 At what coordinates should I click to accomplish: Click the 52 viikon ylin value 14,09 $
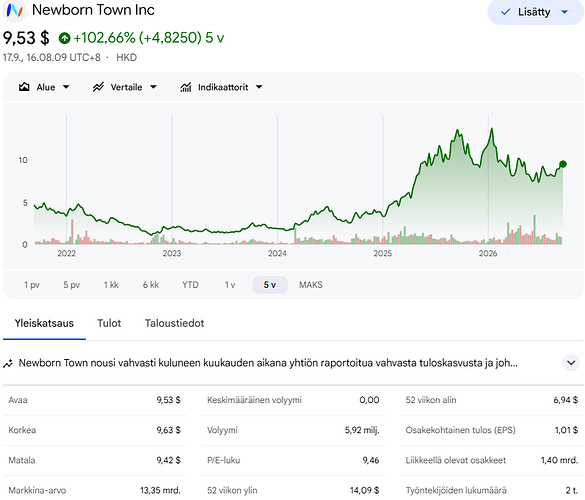tap(365, 490)
